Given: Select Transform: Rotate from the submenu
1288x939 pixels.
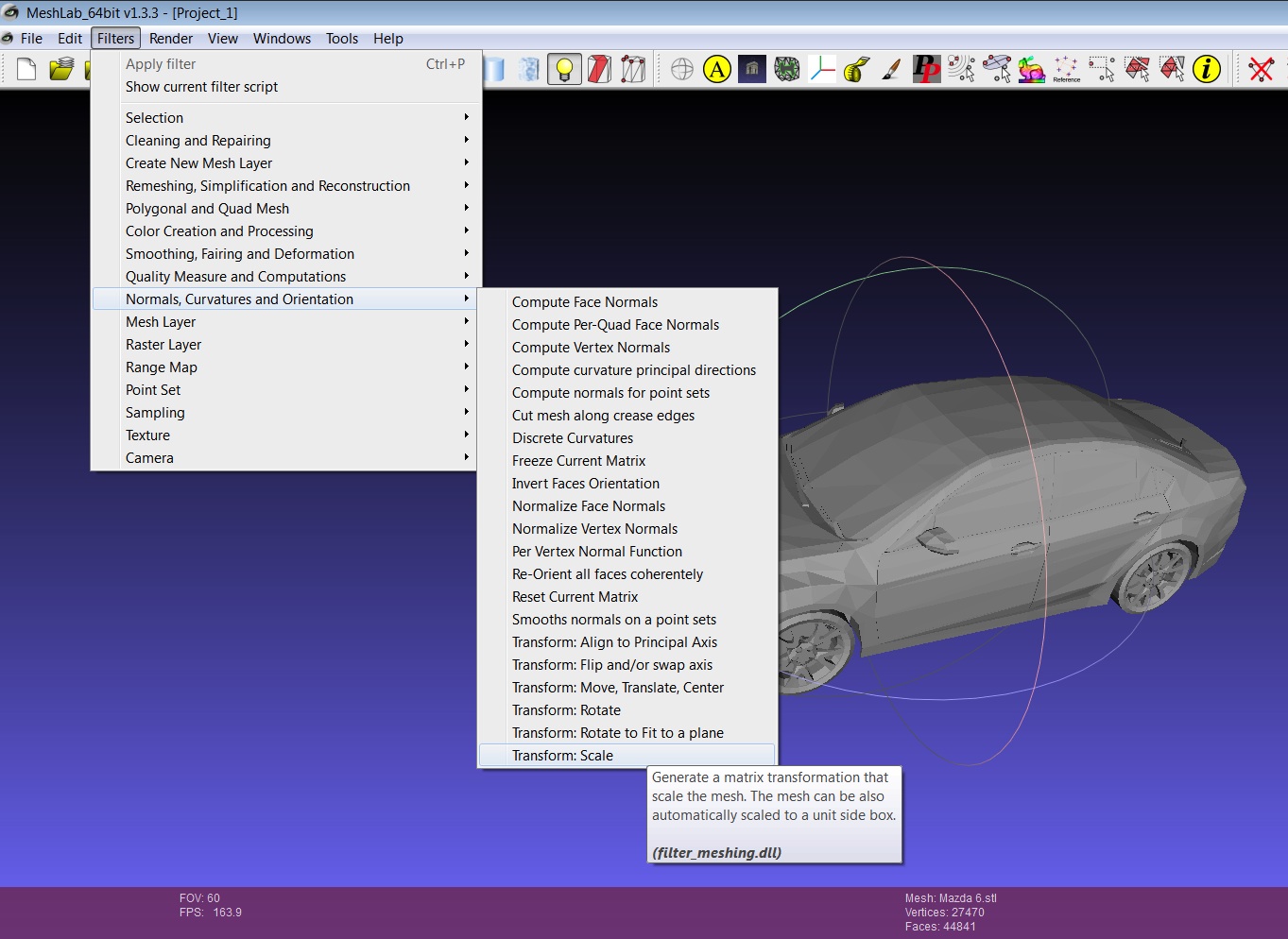Looking at the screenshot, I should [567, 709].
